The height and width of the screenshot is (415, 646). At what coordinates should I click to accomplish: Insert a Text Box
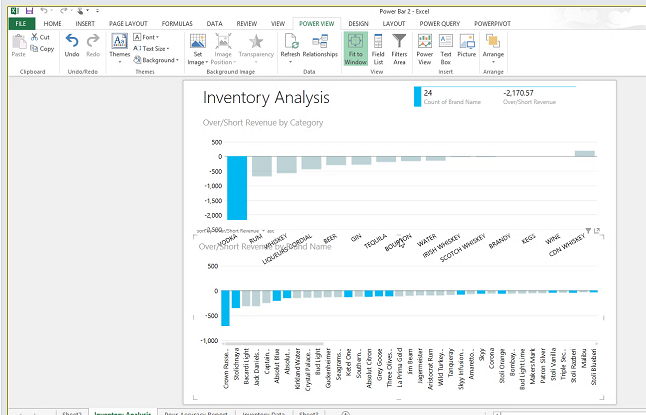click(x=446, y=49)
